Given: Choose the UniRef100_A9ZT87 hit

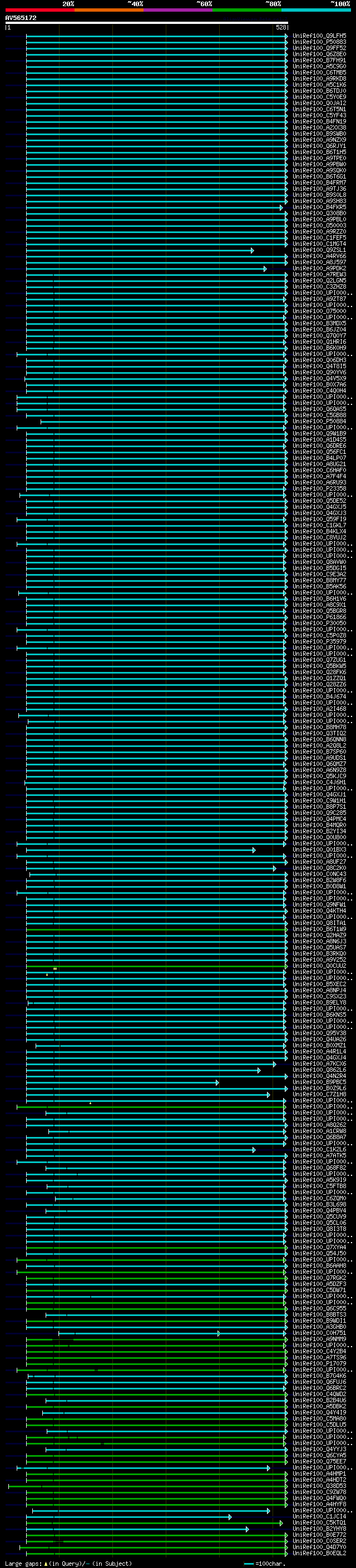Looking at the screenshot, I should (x=319, y=299).
